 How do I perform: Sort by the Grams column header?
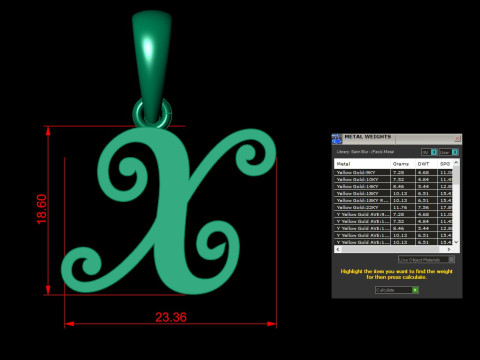403,164
